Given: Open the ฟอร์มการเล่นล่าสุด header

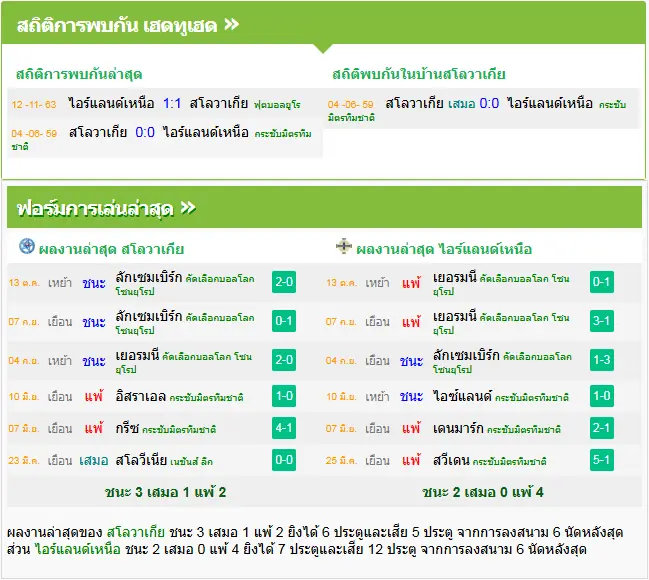Looking at the screenshot, I should (324, 207).
